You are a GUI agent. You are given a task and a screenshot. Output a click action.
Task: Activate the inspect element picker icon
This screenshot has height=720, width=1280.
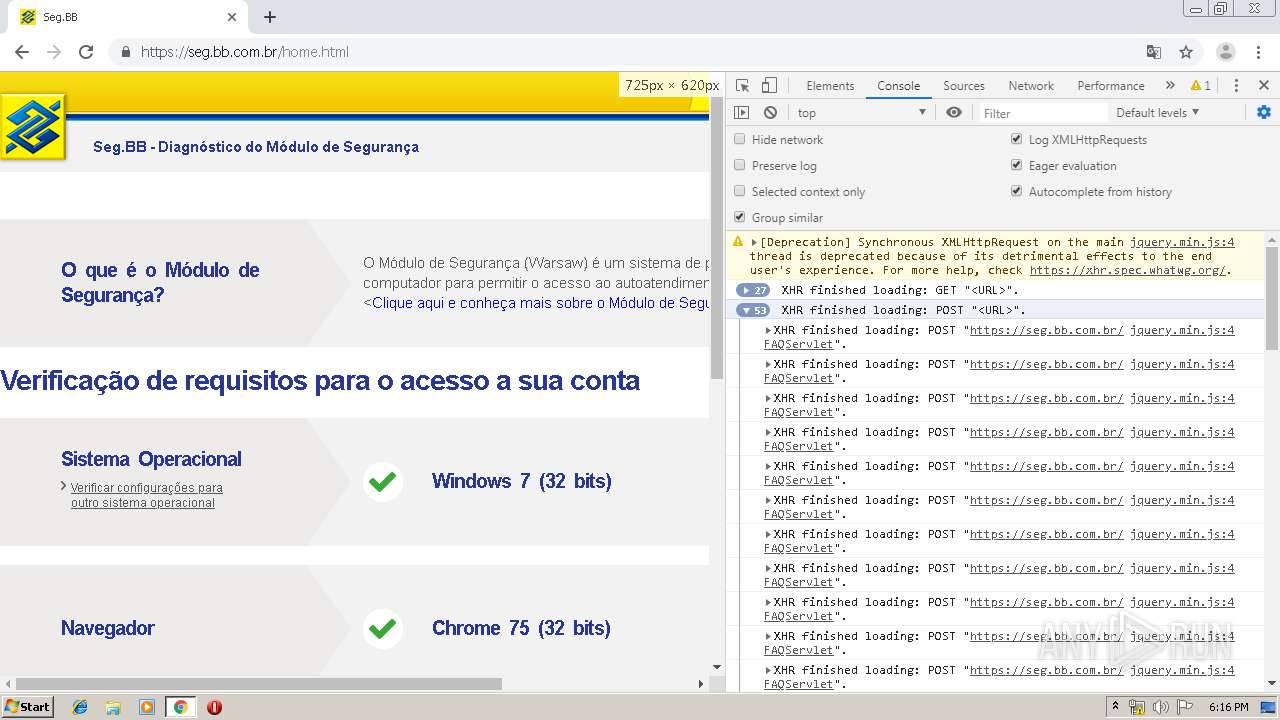point(742,86)
